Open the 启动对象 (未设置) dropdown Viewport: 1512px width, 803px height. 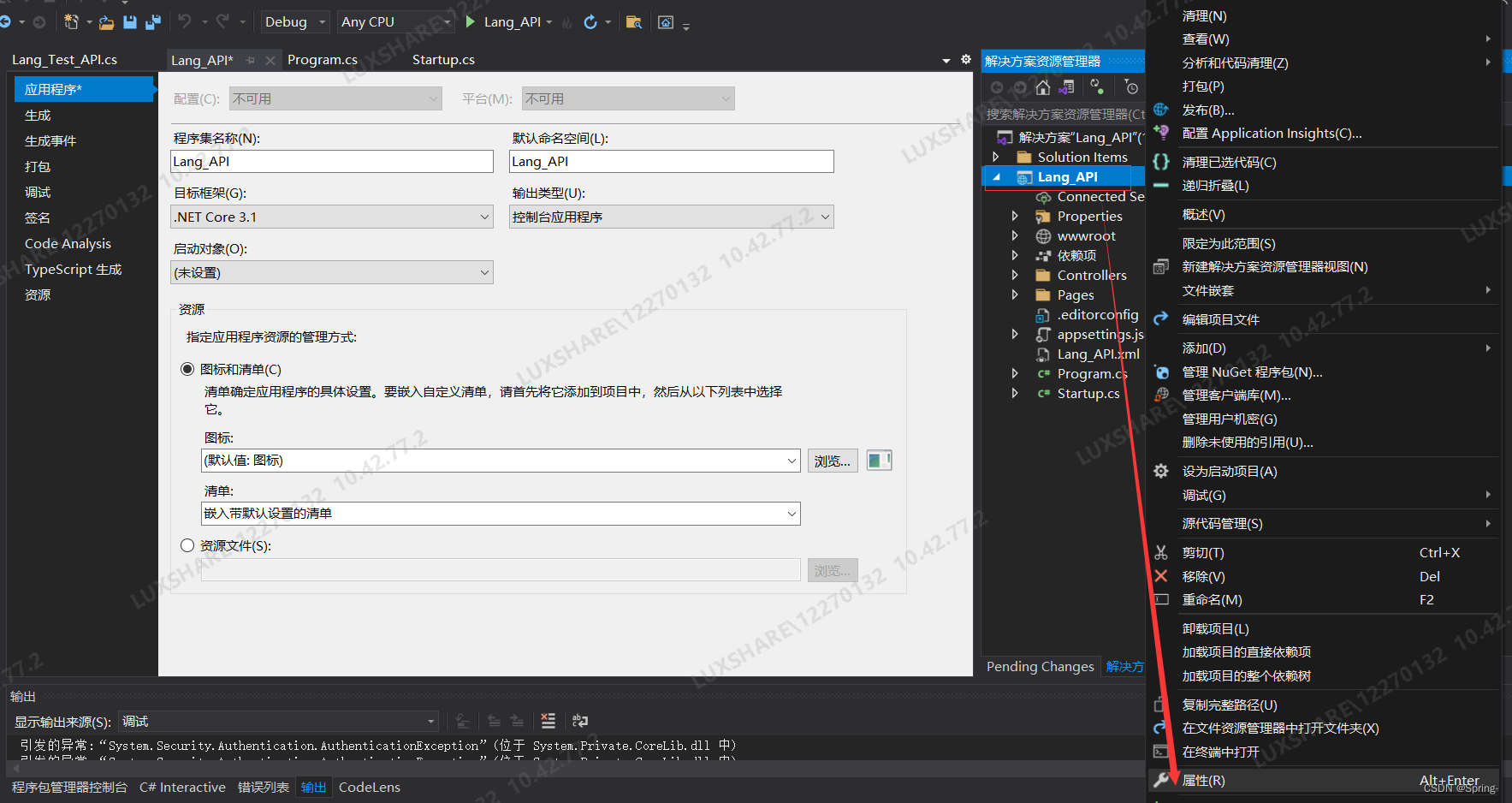point(332,272)
